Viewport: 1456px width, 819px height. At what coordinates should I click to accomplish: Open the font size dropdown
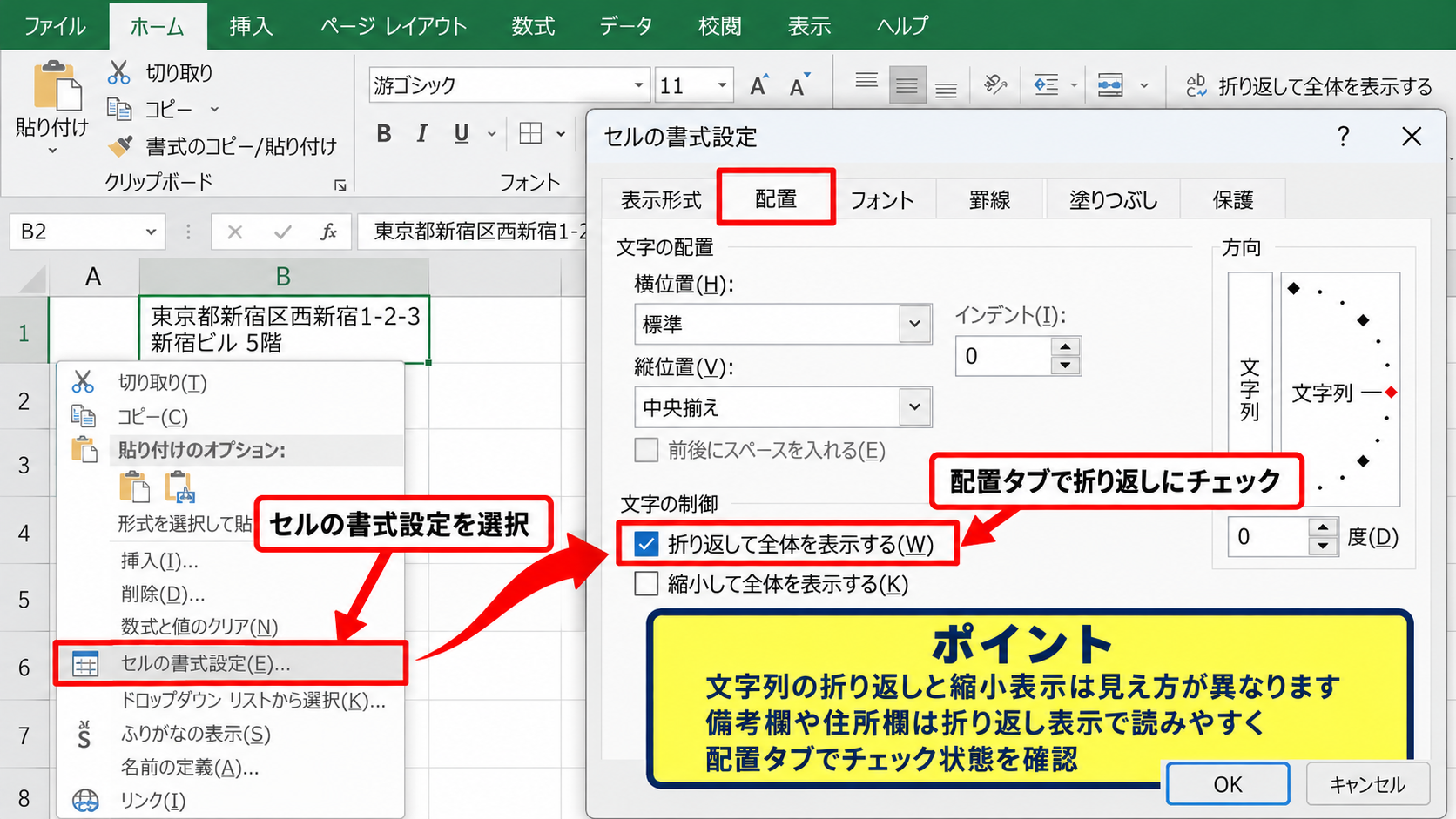pyautogui.click(x=722, y=85)
